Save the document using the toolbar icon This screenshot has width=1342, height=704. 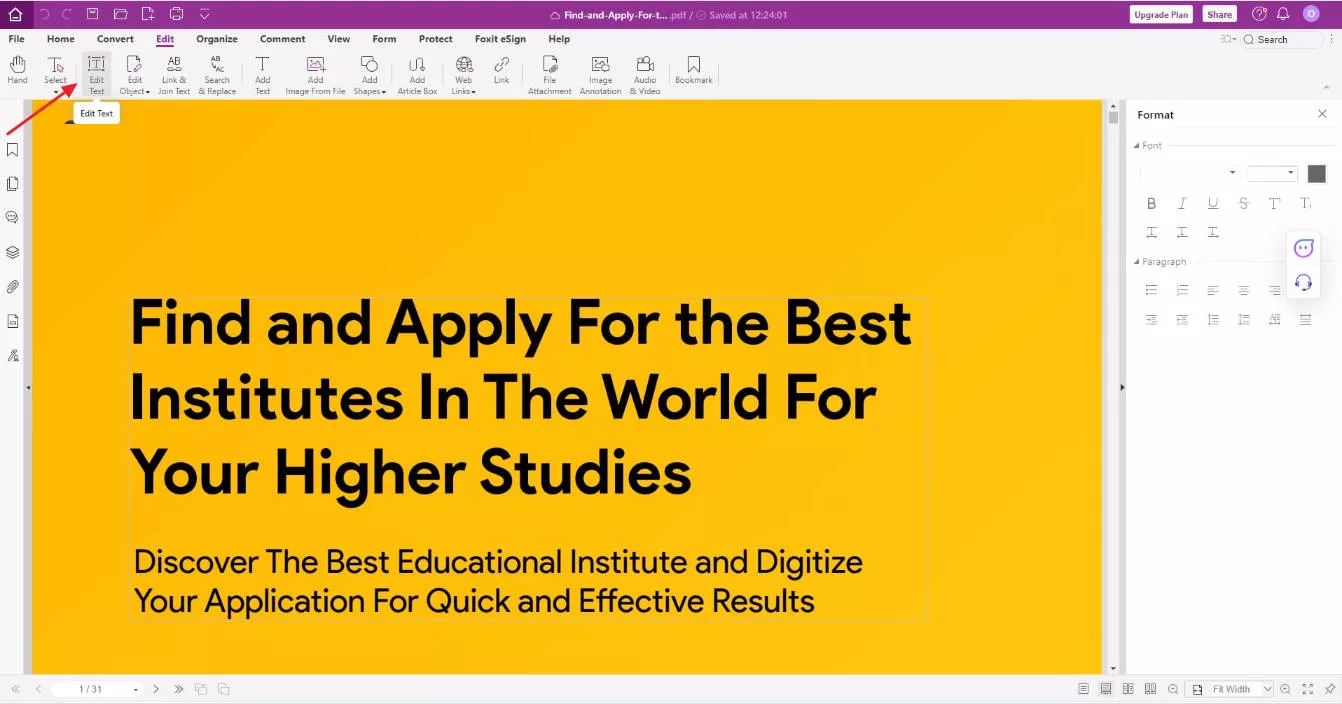pos(93,14)
